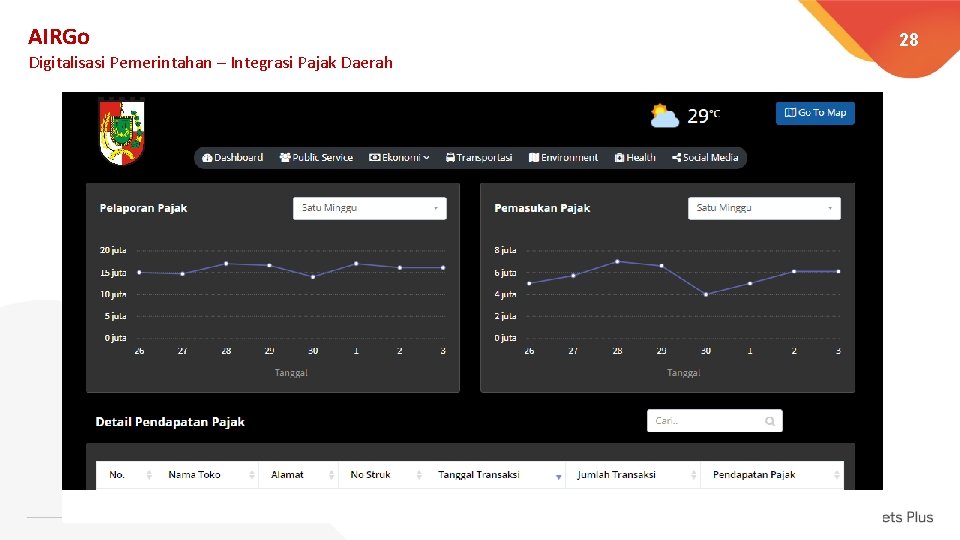Expand the Ekonomi dropdown menu

[399, 157]
